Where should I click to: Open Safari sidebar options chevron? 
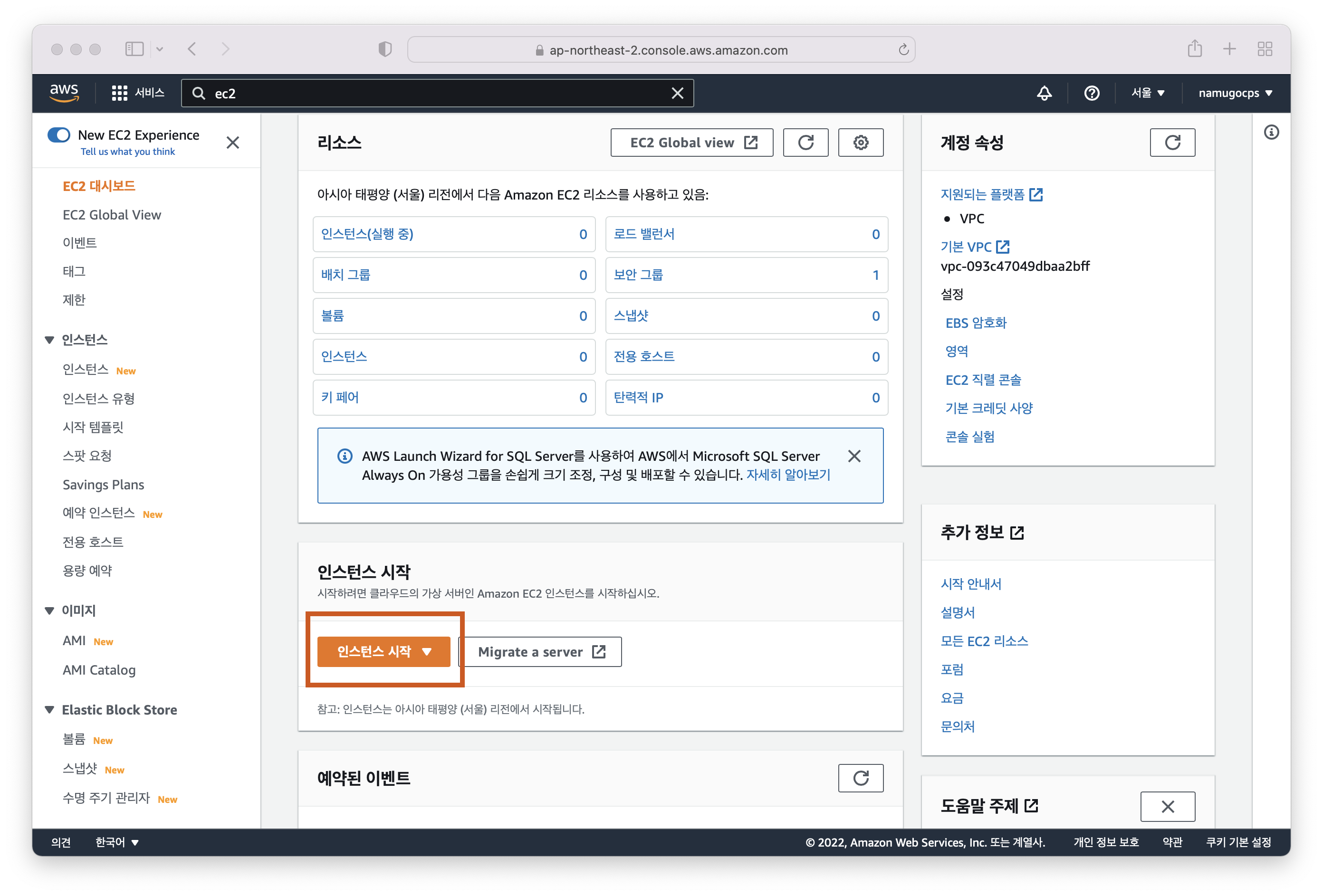(x=160, y=49)
